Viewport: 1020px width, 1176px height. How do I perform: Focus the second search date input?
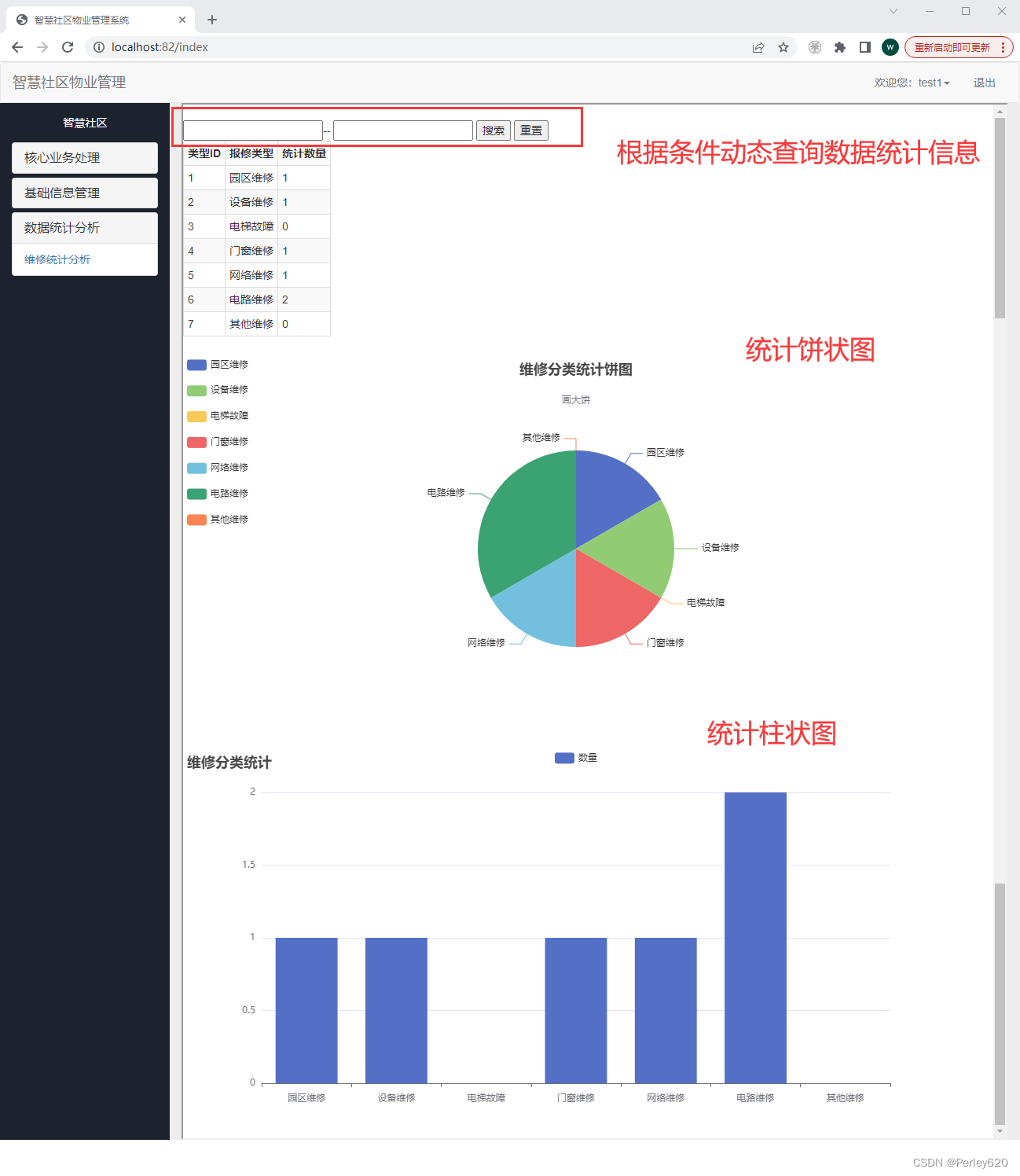(x=403, y=130)
